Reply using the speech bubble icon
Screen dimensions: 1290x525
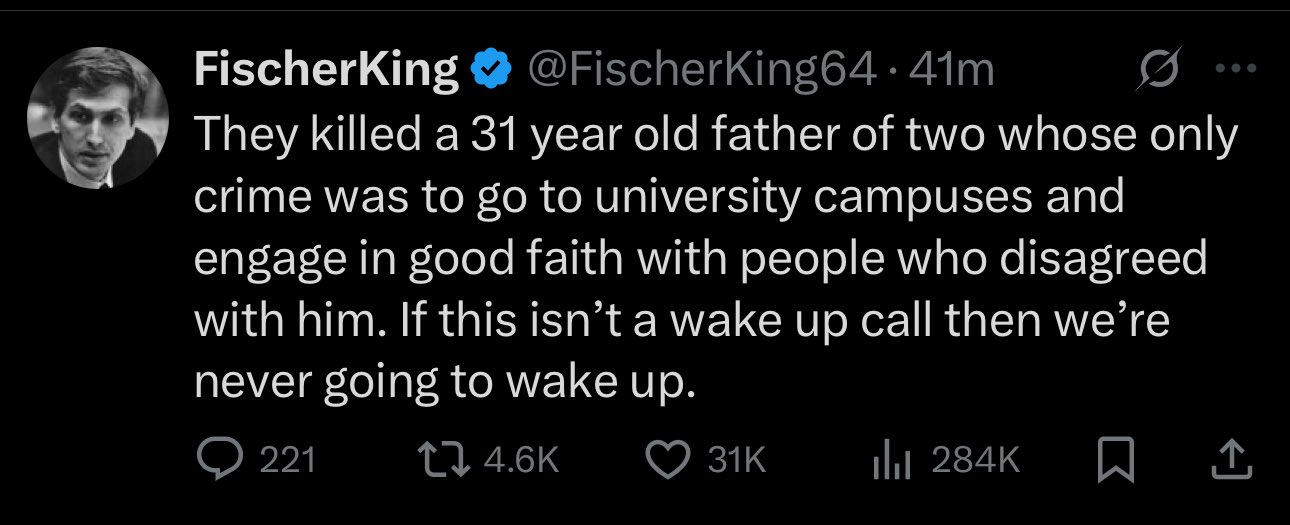click(x=214, y=459)
